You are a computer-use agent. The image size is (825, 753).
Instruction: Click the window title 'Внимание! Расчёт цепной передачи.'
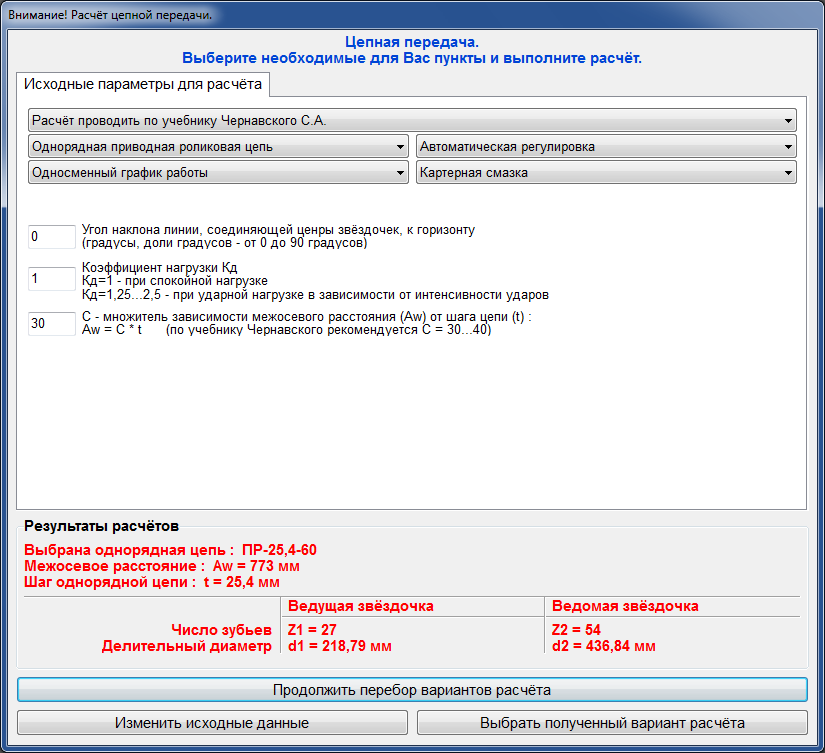point(110,15)
